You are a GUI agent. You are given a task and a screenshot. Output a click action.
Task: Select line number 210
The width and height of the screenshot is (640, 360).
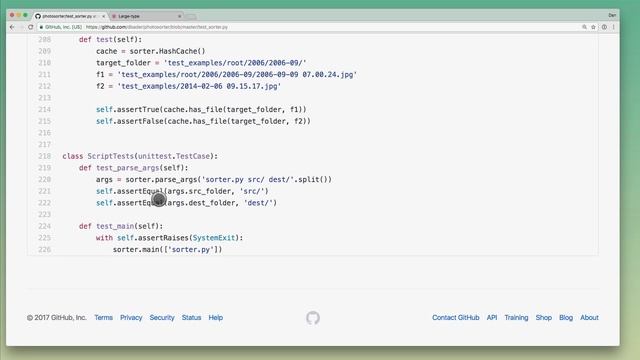[44, 63]
